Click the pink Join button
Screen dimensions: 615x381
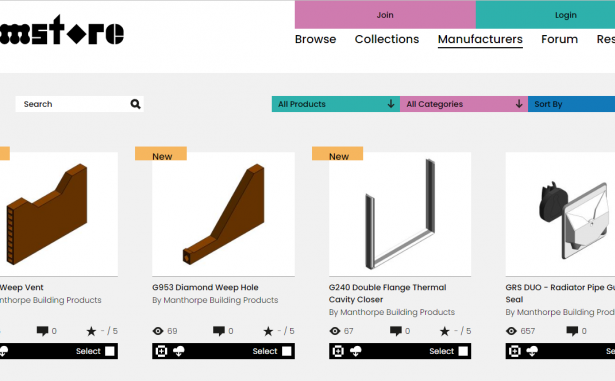pos(385,15)
